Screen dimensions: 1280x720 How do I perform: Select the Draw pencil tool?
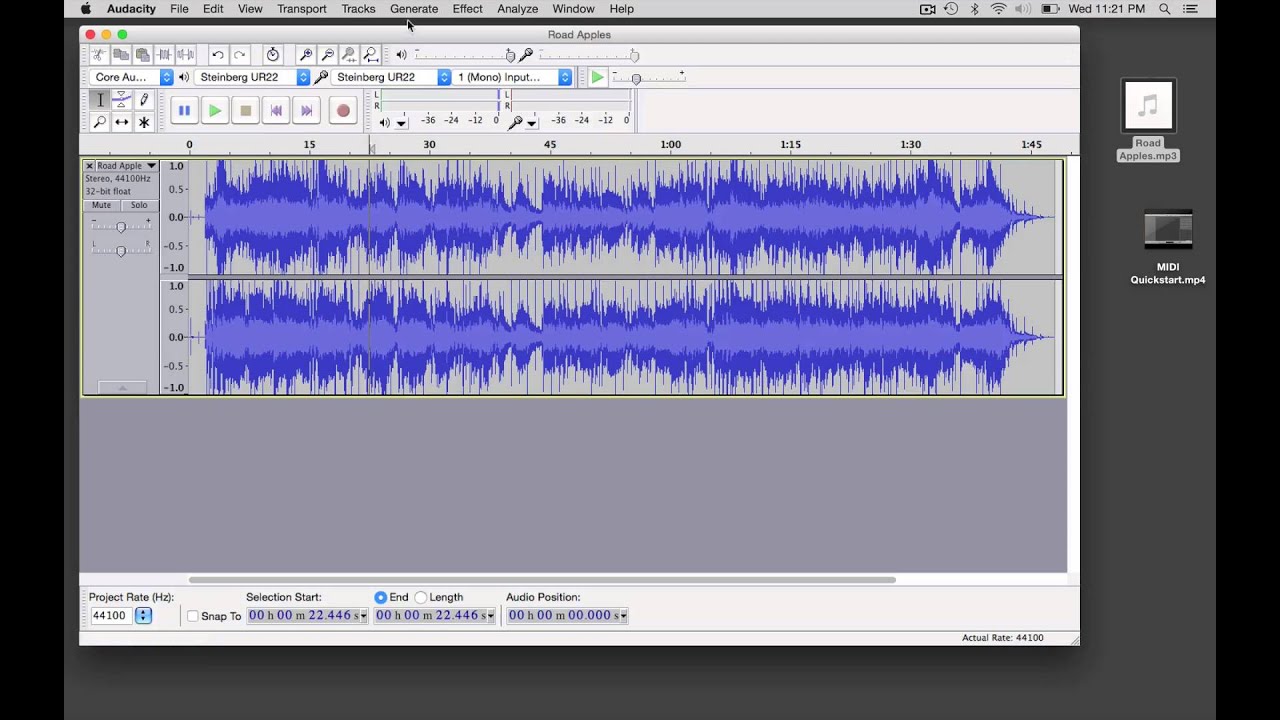coord(143,100)
